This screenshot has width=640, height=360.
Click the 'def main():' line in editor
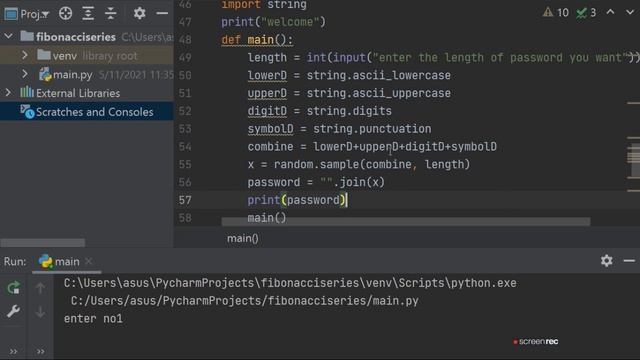tap(257, 40)
